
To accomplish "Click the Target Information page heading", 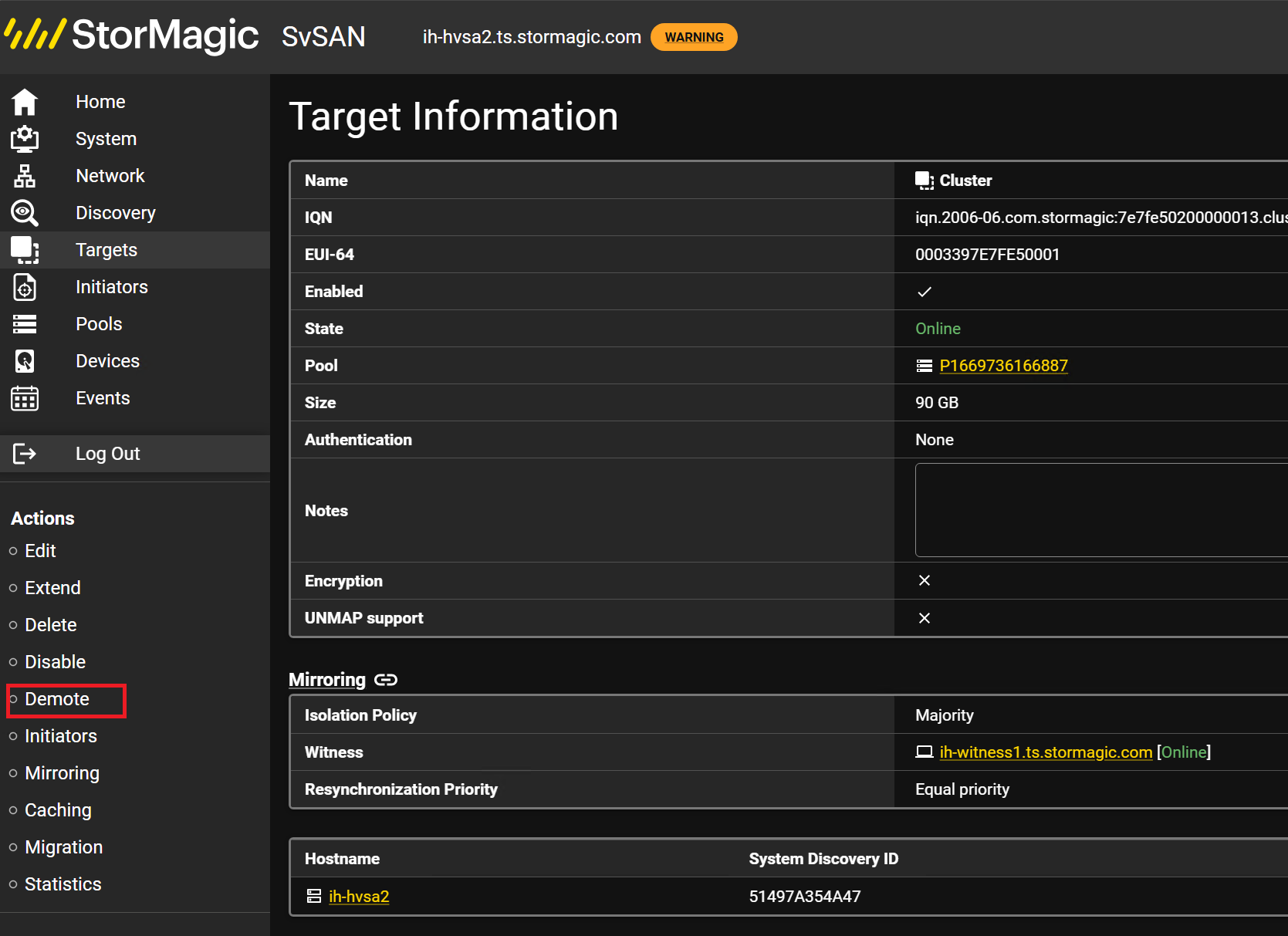I will coord(454,117).
